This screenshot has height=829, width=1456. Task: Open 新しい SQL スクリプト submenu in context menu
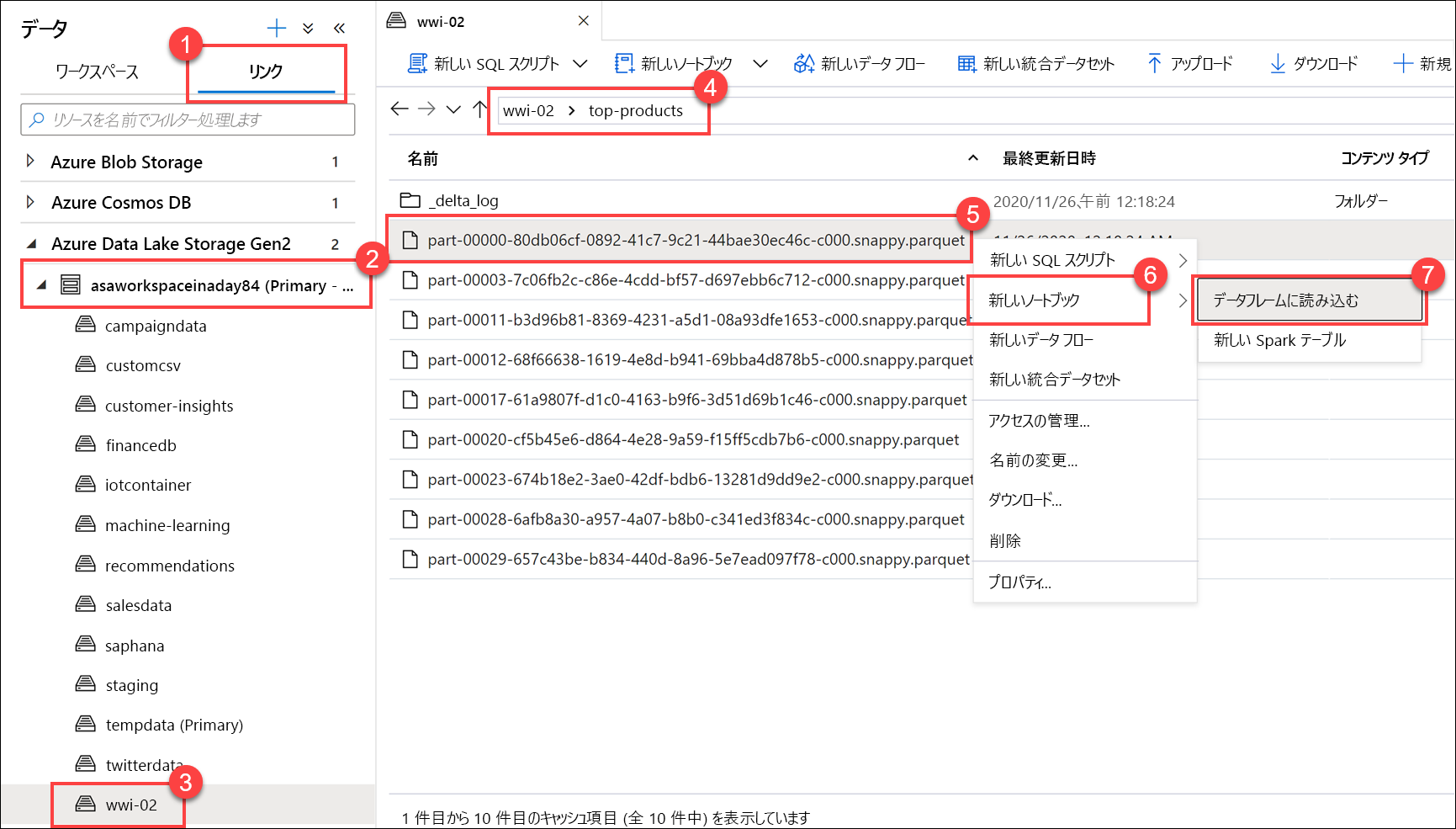(x=1085, y=260)
